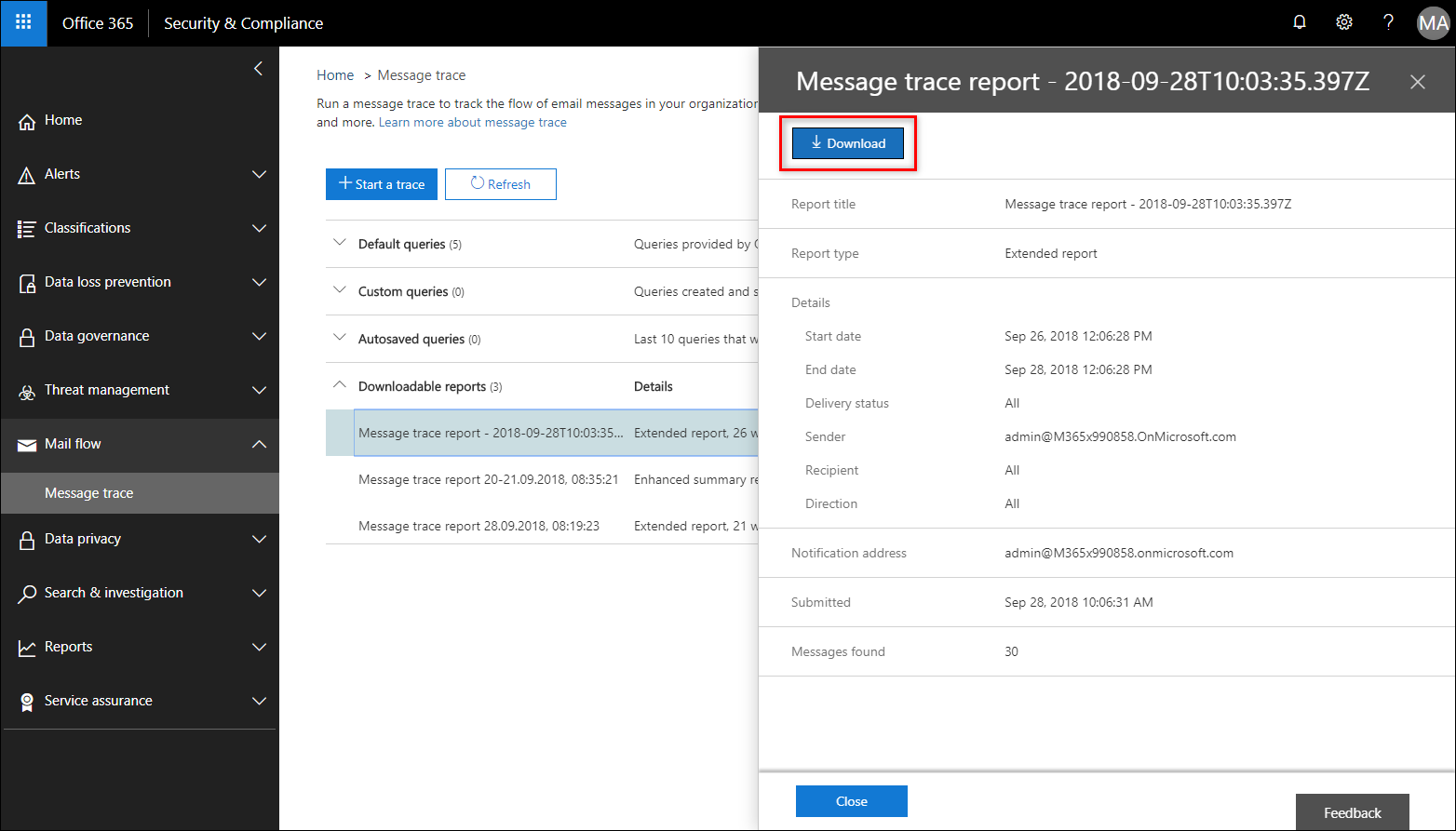Click the Download button
This screenshot has width=1456, height=831.
pyautogui.click(x=847, y=142)
